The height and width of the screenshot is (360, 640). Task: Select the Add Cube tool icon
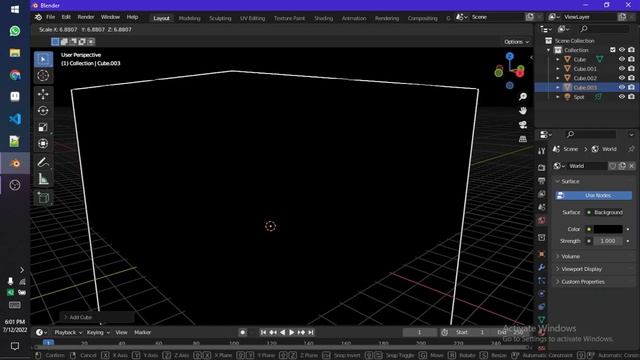[x=43, y=198]
